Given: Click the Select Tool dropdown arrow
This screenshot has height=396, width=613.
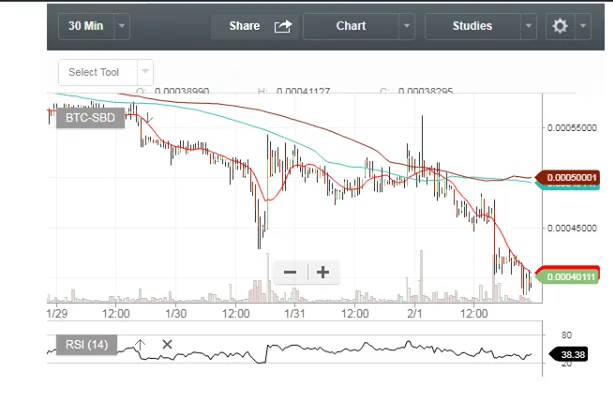Looking at the screenshot, I should click(145, 72).
